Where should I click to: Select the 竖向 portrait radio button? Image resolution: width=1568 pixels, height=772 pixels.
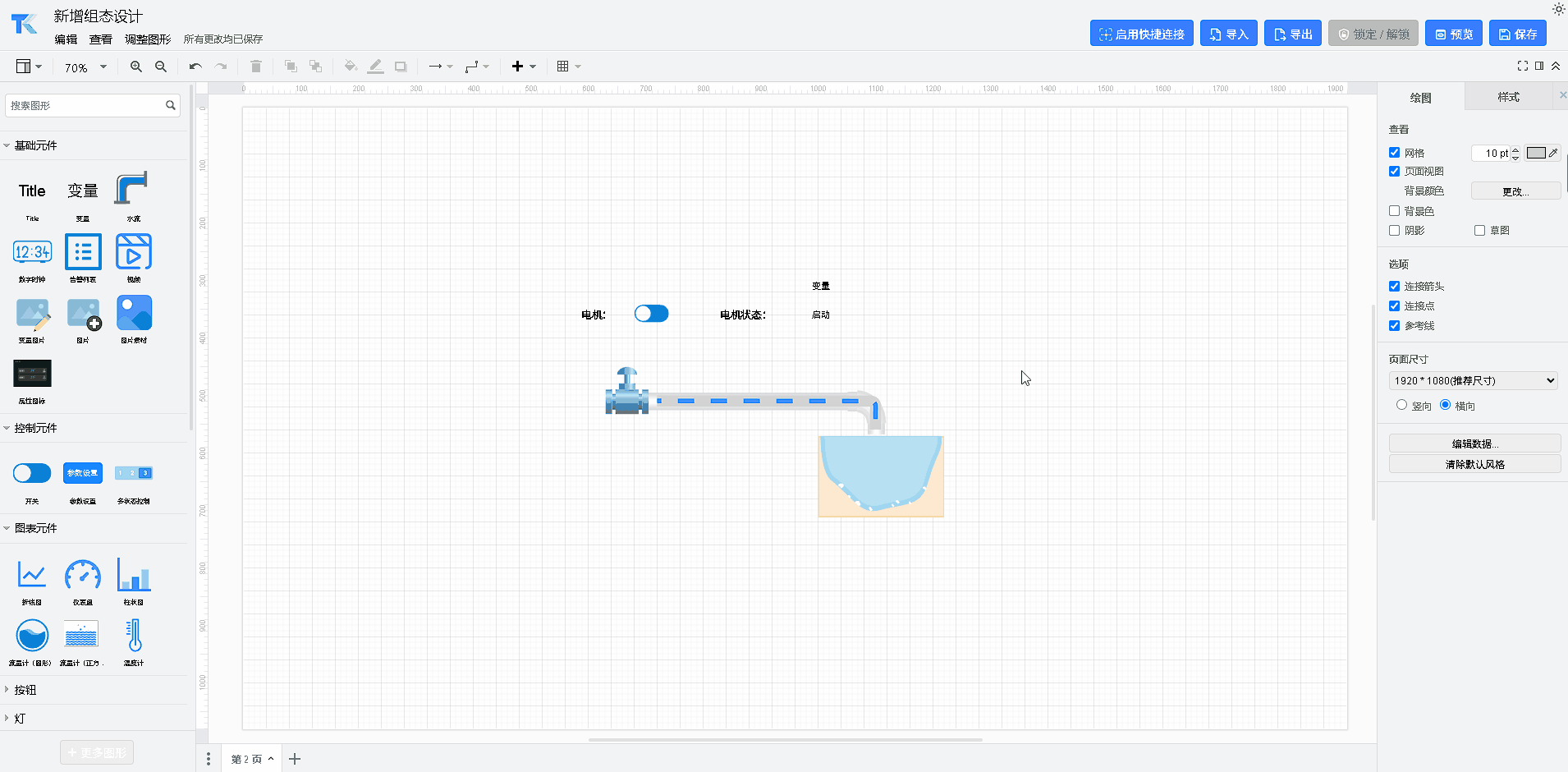[x=1401, y=405]
